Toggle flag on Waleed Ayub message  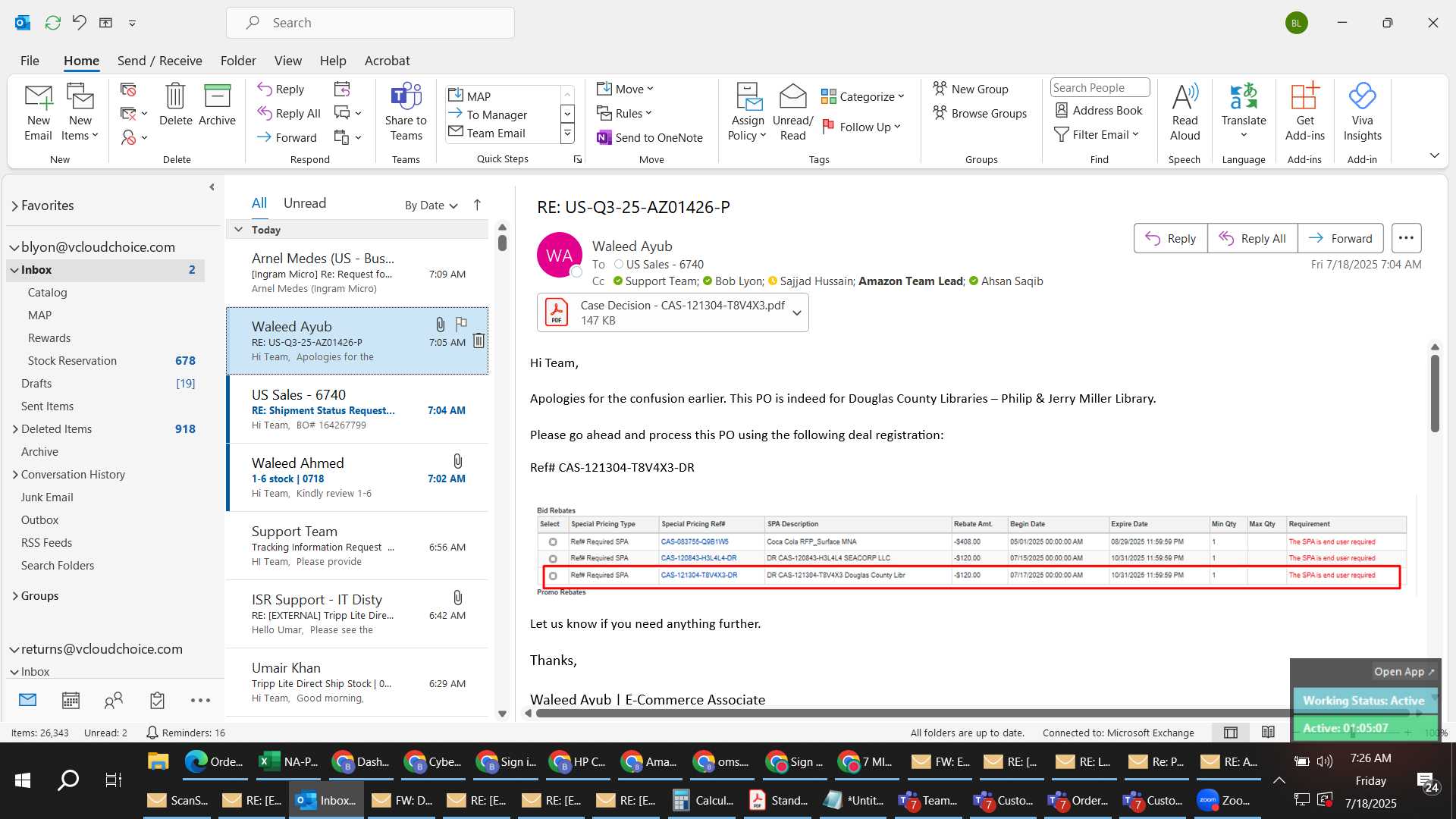461,324
